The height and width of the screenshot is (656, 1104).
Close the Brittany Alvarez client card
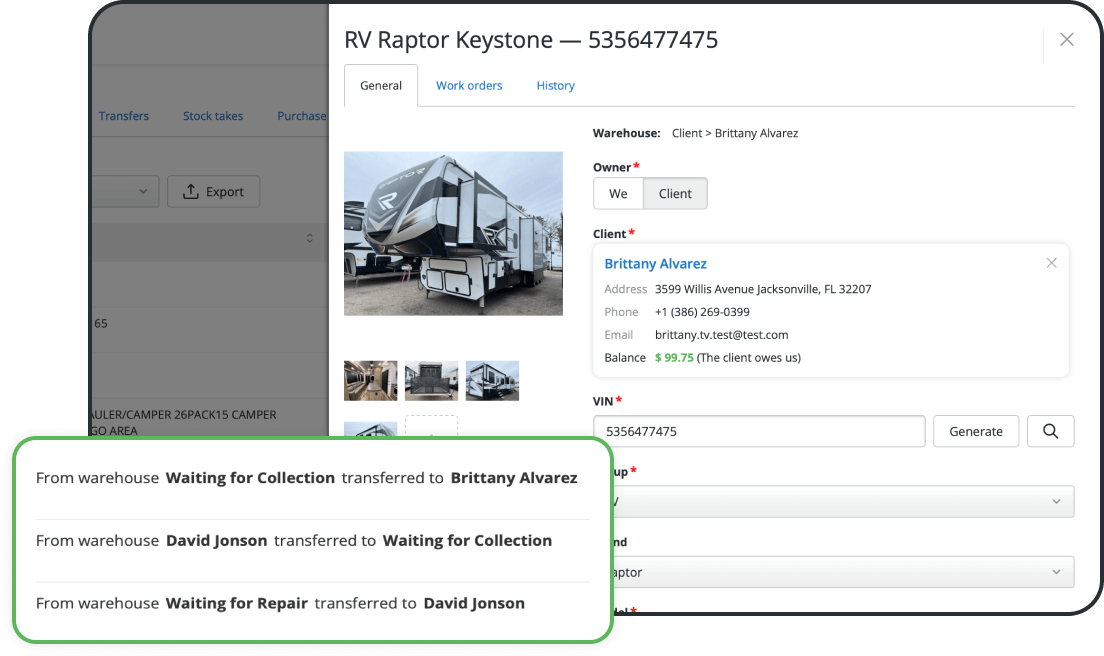pos(1051,262)
